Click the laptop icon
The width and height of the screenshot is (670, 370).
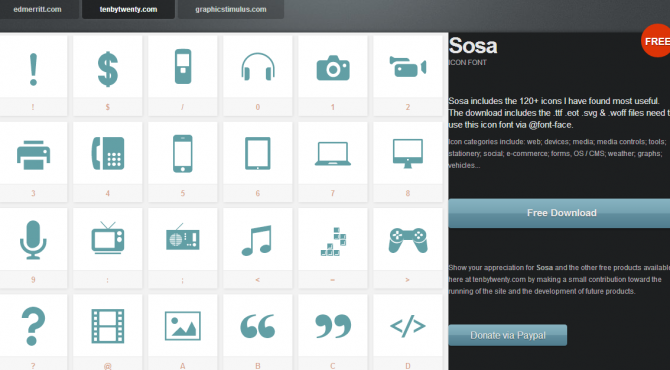(333, 154)
